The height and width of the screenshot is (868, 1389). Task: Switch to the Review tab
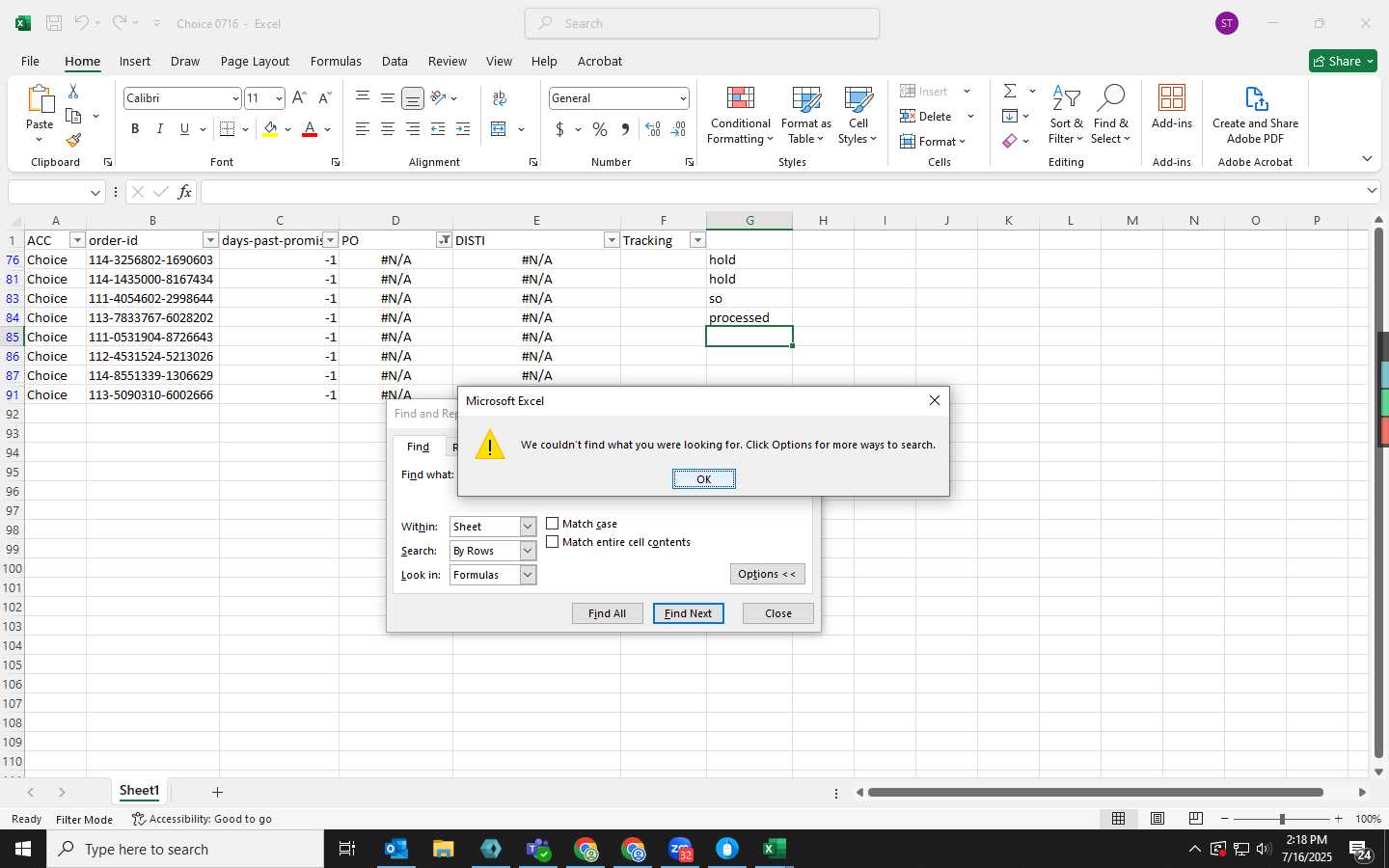pyautogui.click(x=448, y=61)
